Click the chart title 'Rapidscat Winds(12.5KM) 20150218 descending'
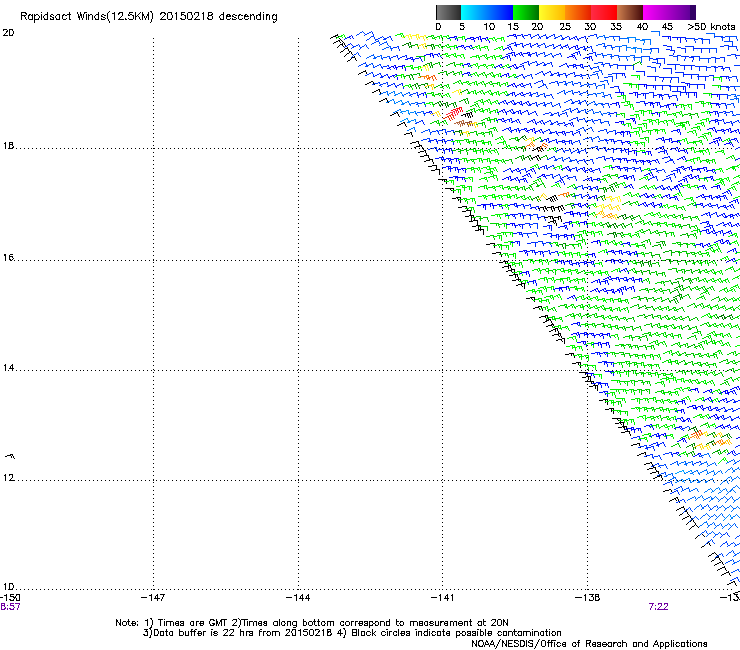This screenshot has height=650, width=740. [149, 17]
